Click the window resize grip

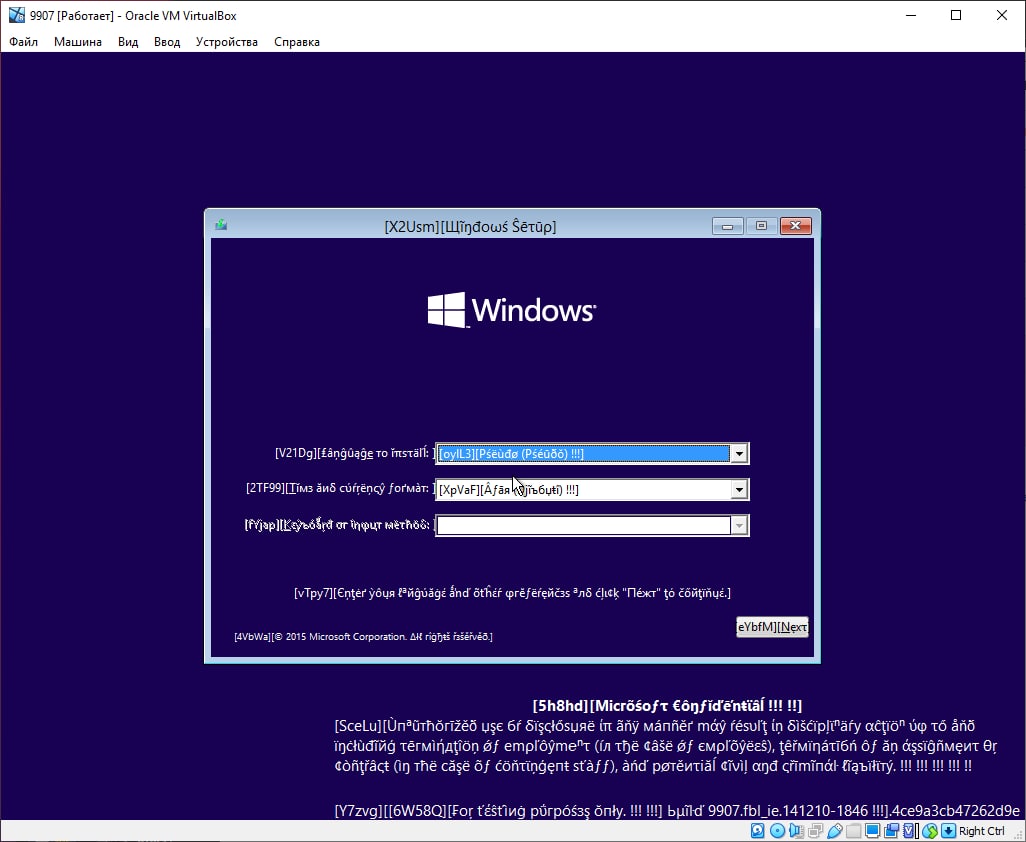[x=1018, y=833]
